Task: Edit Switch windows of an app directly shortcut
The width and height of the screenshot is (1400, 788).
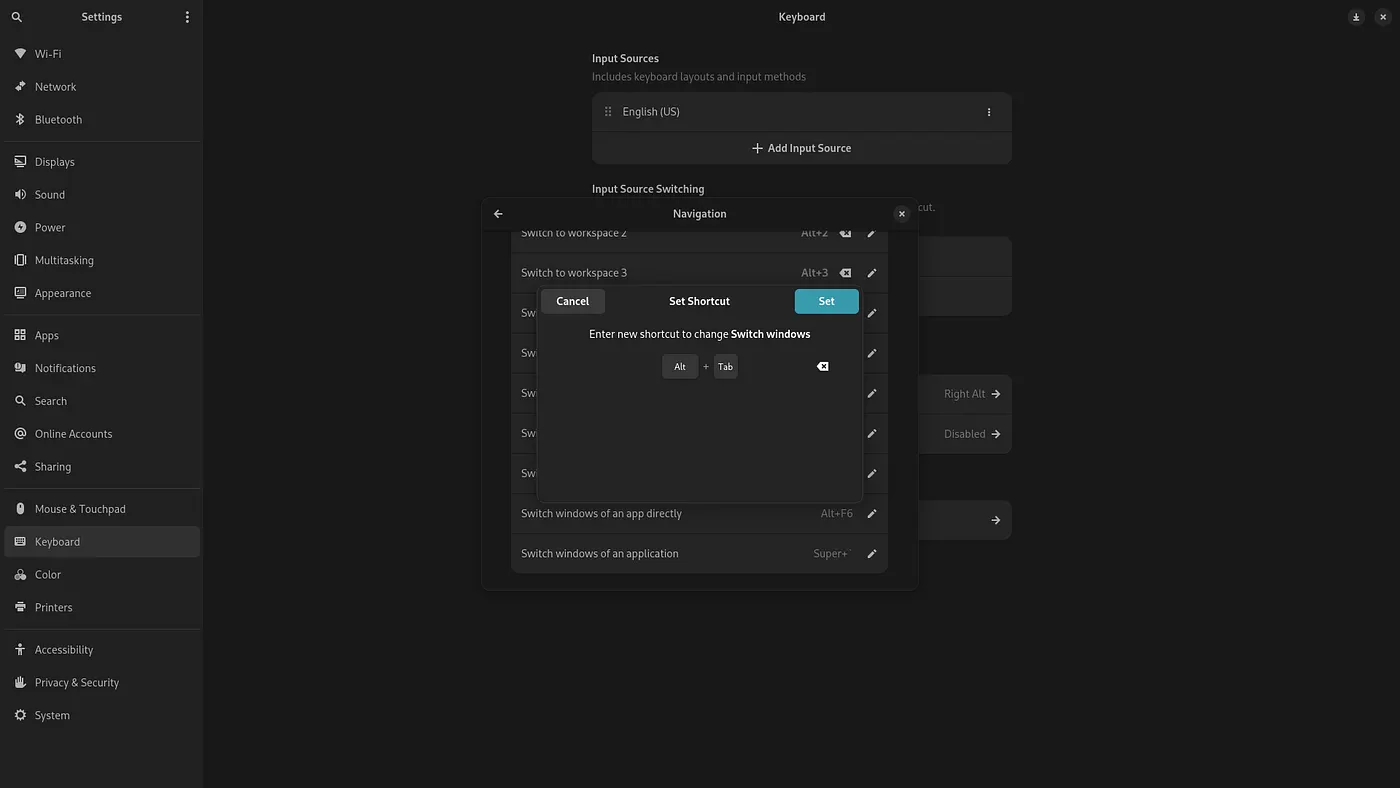Action: coord(872,514)
